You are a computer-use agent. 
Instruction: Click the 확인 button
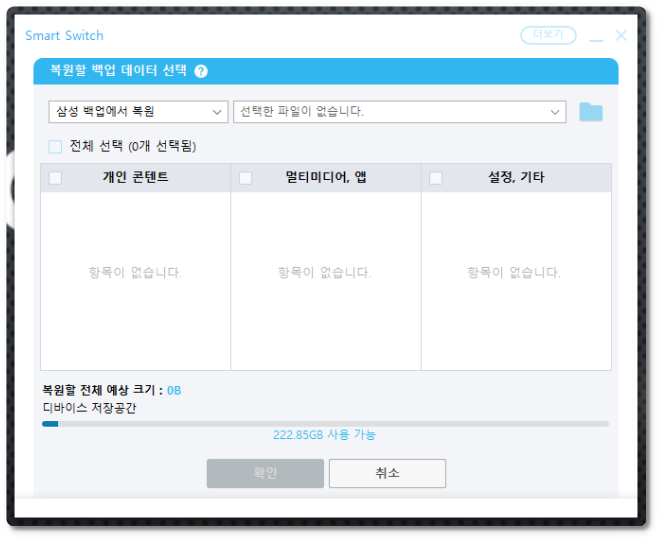tap(265, 473)
